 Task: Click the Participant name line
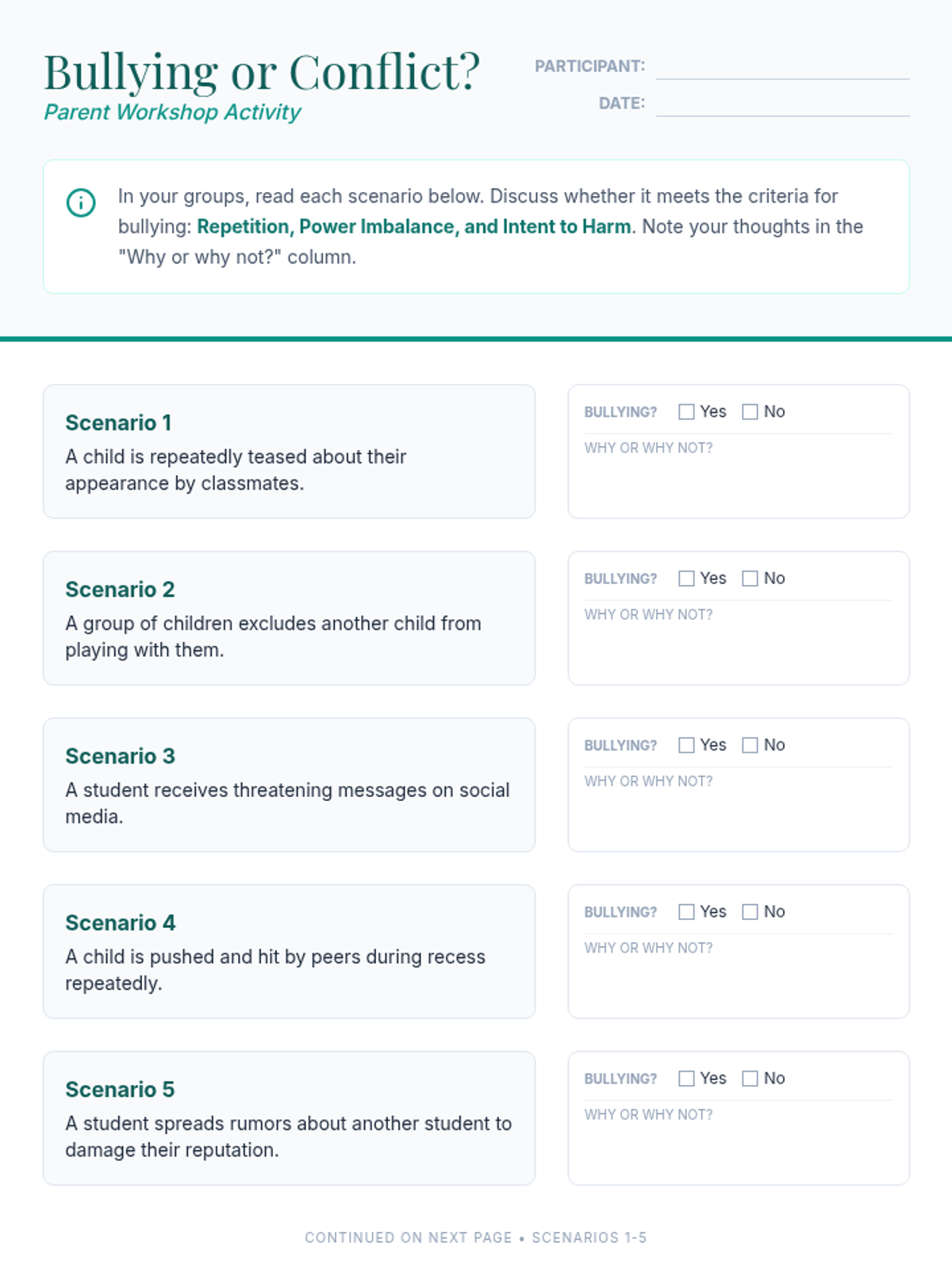783,67
